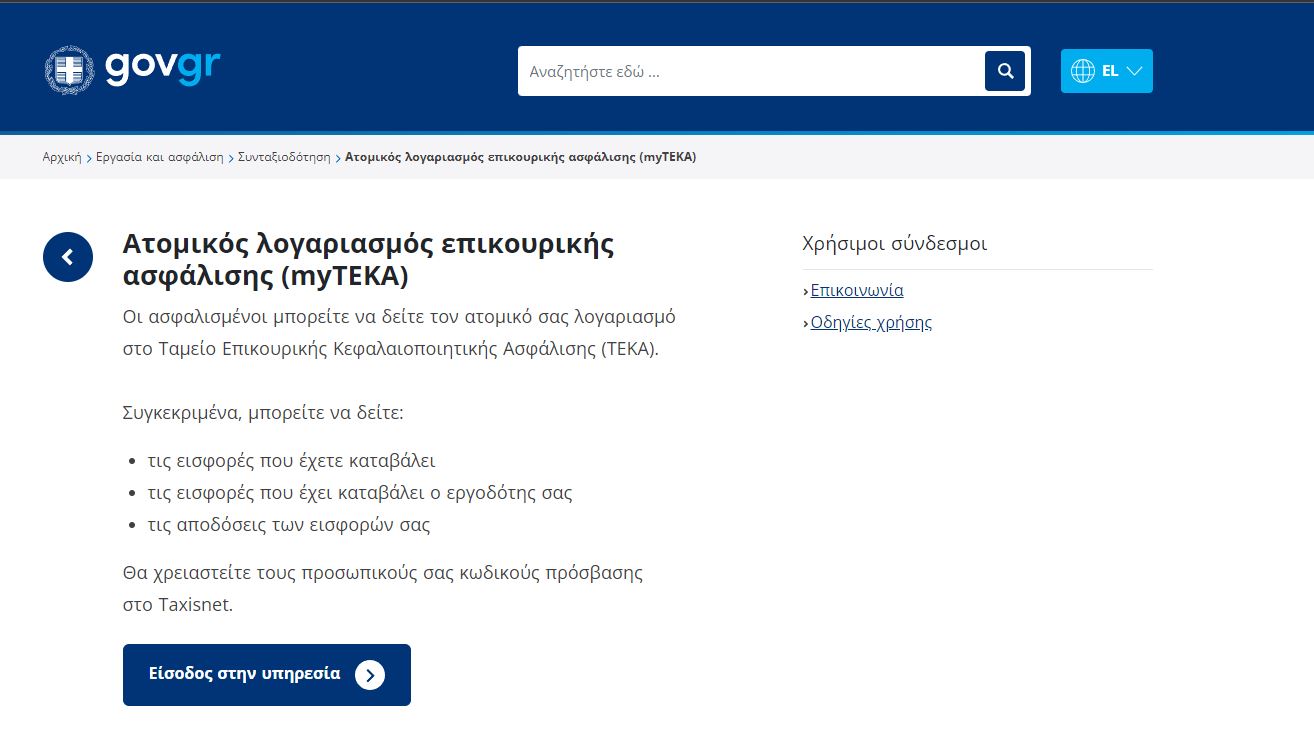Click the small chevron before 'Οδηγίες χρήσης'
Viewport: 1314px width, 752px height.
click(806, 324)
